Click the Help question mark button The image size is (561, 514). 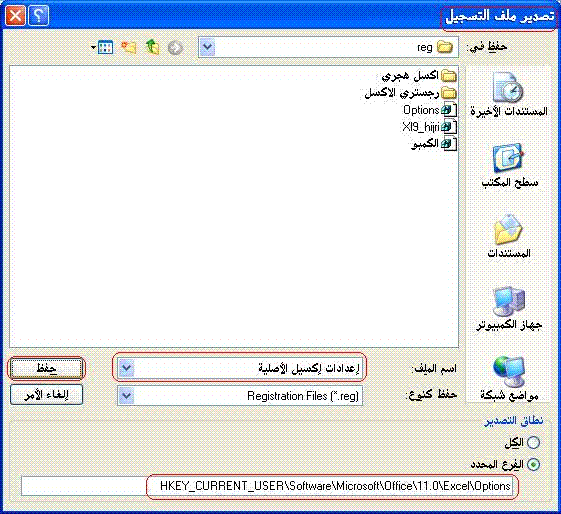(38, 16)
